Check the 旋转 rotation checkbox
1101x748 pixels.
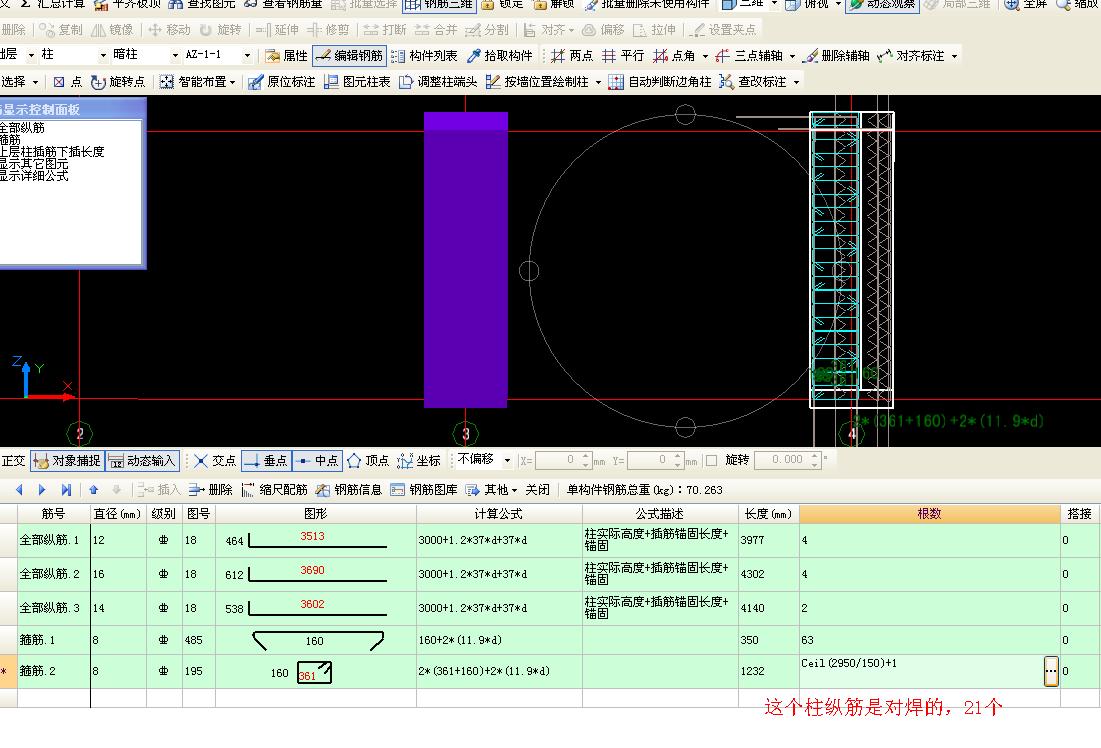tap(711, 461)
